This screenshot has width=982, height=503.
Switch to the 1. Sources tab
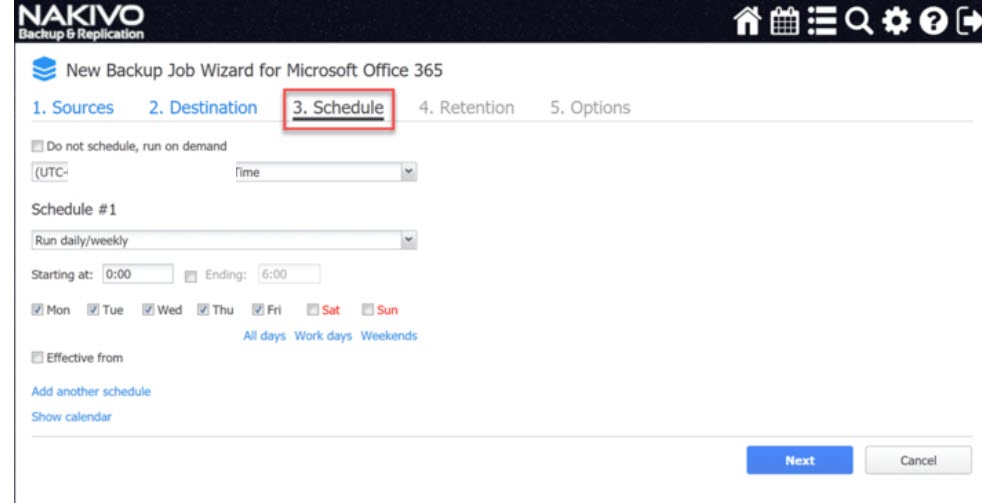73,108
